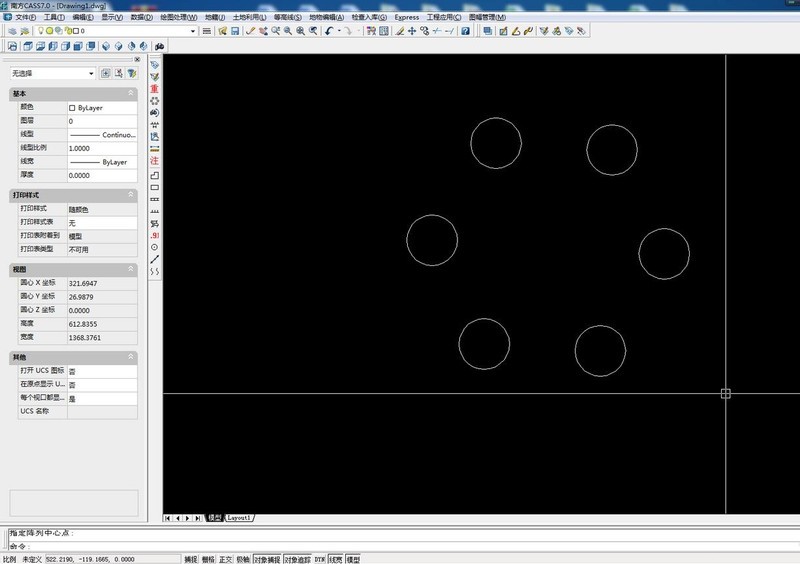Click the layer properties manager icon
Image resolution: width=800 pixels, height=564 pixels.
point(12,31)
